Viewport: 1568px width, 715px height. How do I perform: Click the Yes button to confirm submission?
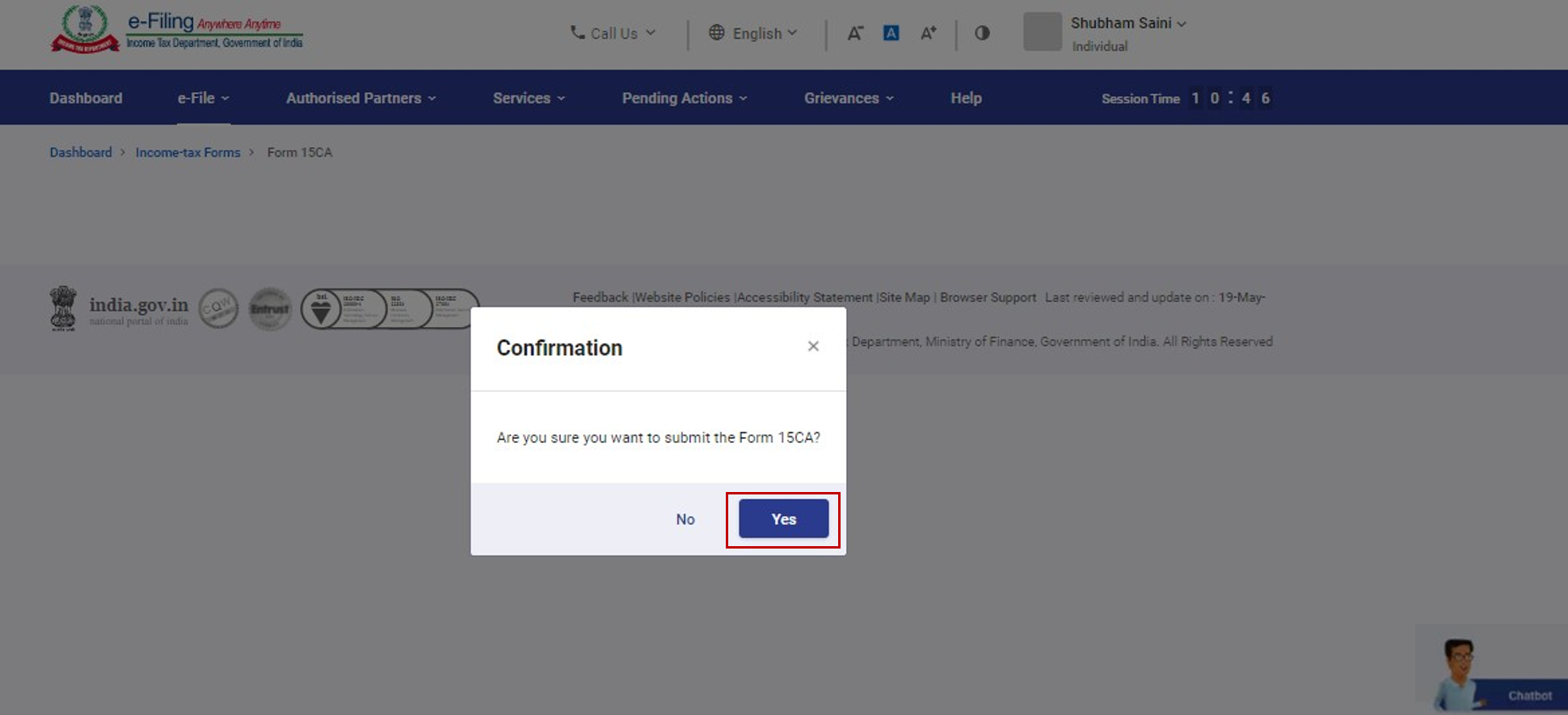[x=783, y=519]
